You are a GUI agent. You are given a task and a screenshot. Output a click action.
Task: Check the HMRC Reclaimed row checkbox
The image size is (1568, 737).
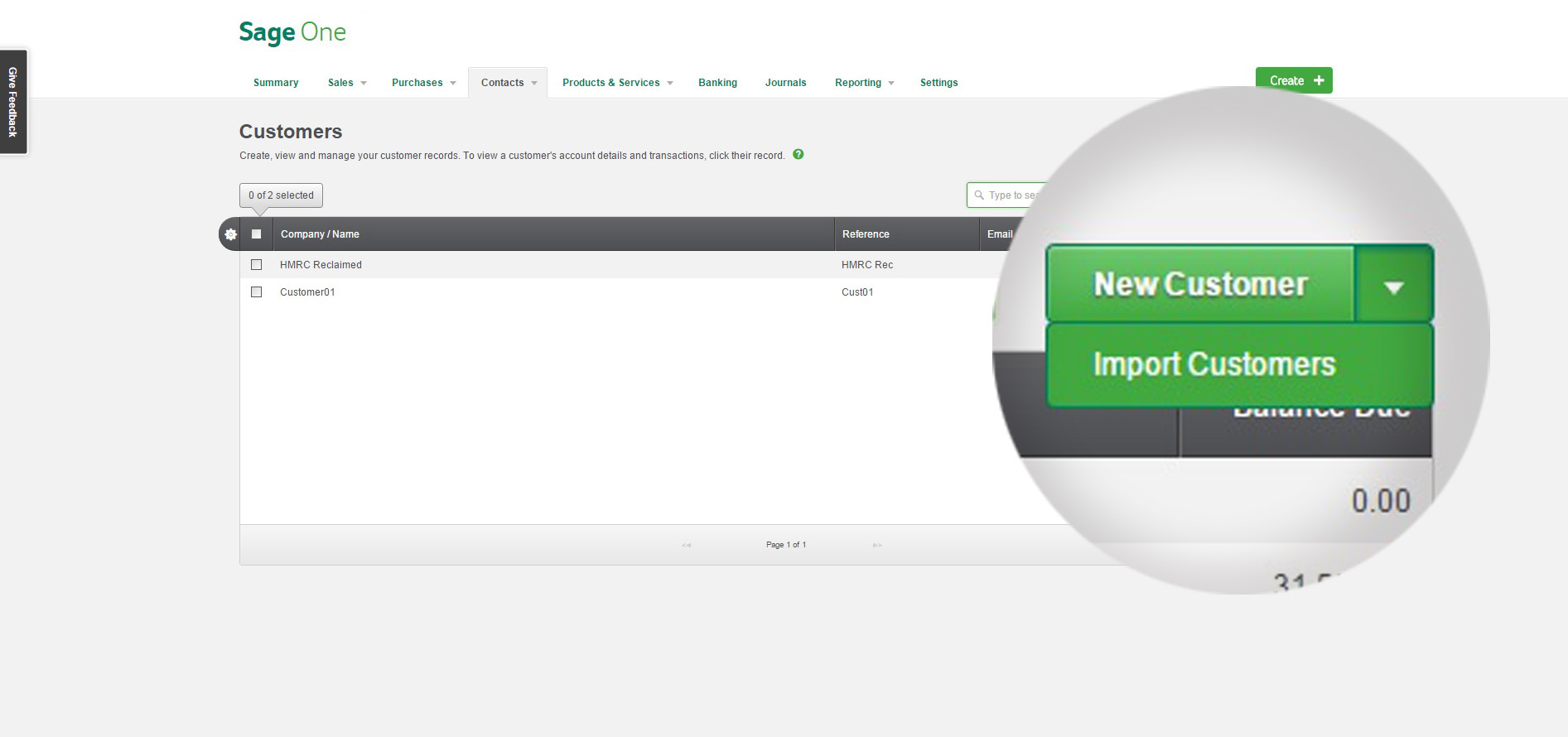257,265
